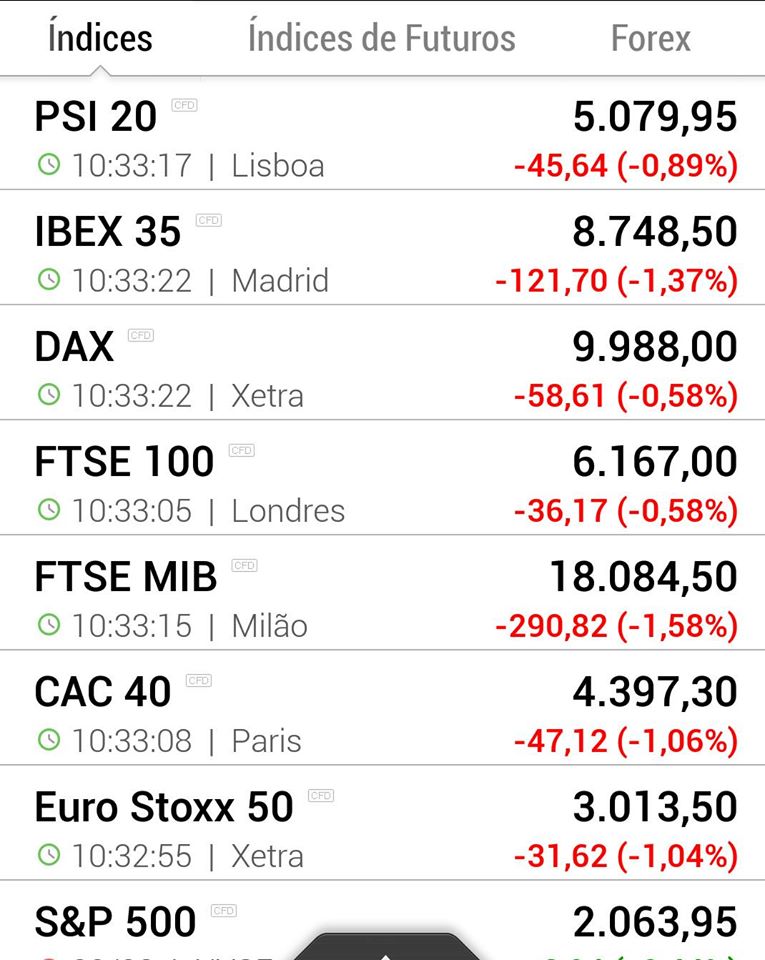Tap the CFD badge next to PSI 20
The height and width of the screenshot is (960, 765).
tap(184, 105)
